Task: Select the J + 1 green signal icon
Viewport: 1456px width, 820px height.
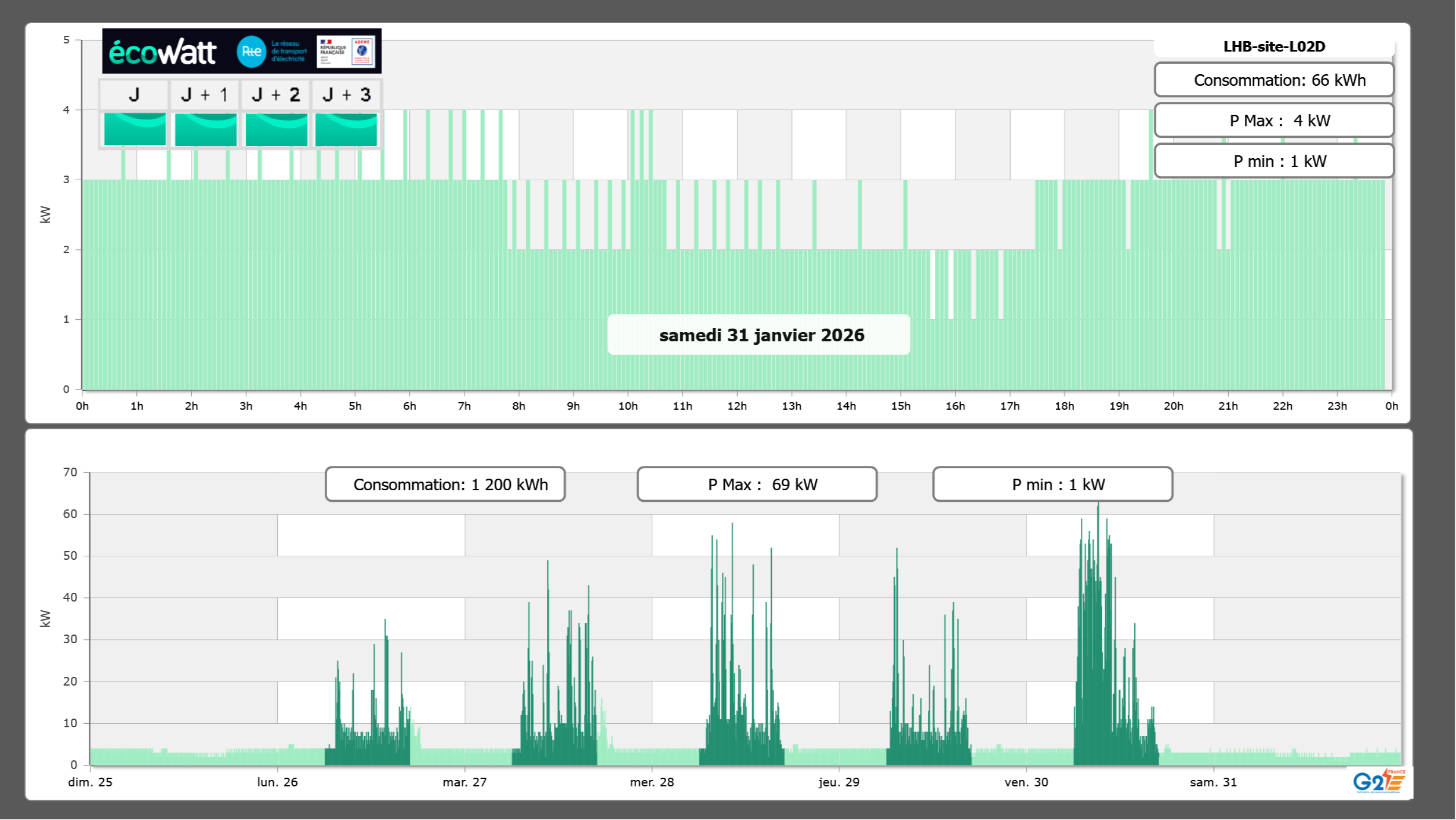Action: coord(205,129)
